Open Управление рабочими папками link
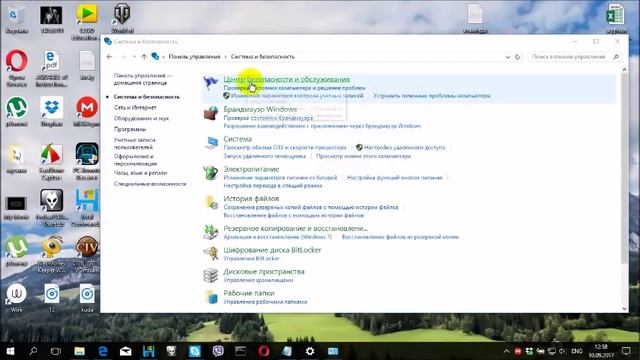Viewport: 640px width, 360px height. click(265, 302)
